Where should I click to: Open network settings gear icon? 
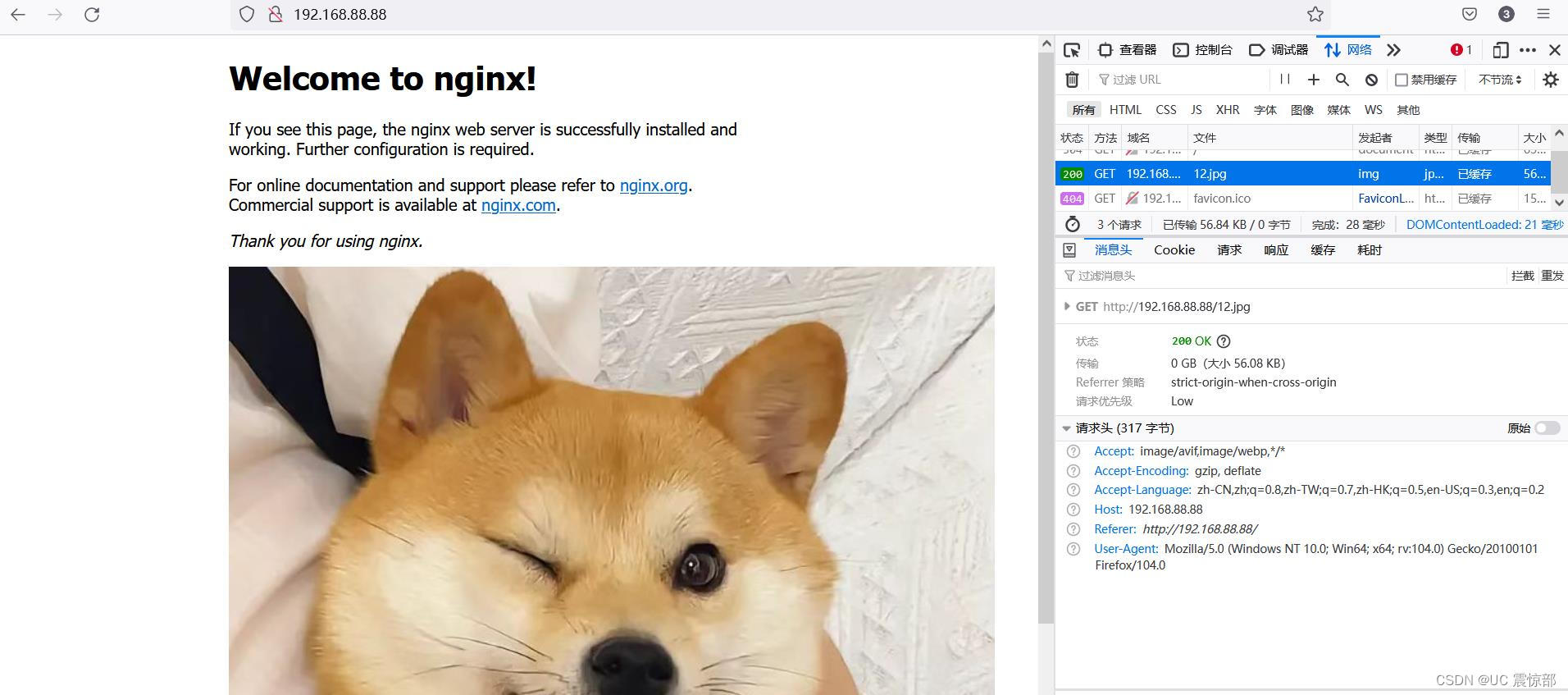pos(1551,80)
